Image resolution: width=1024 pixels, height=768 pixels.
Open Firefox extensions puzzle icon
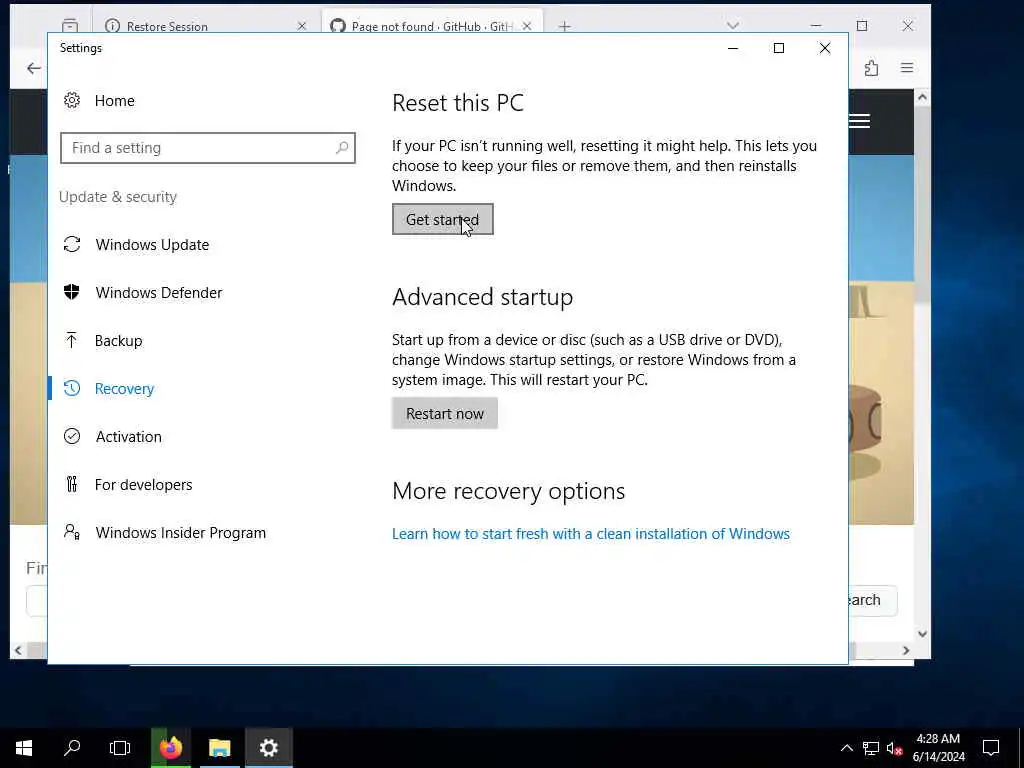[871, 68]
